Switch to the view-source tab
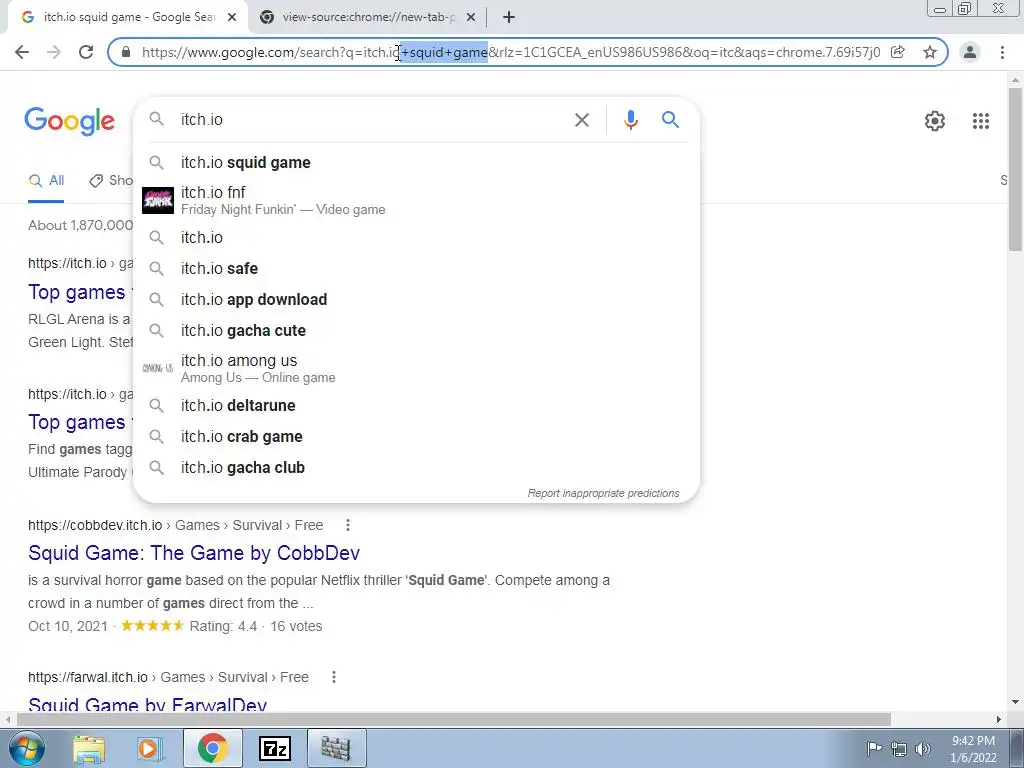Viewport: 1024px width, 768px height. click(x=368, y=18)
